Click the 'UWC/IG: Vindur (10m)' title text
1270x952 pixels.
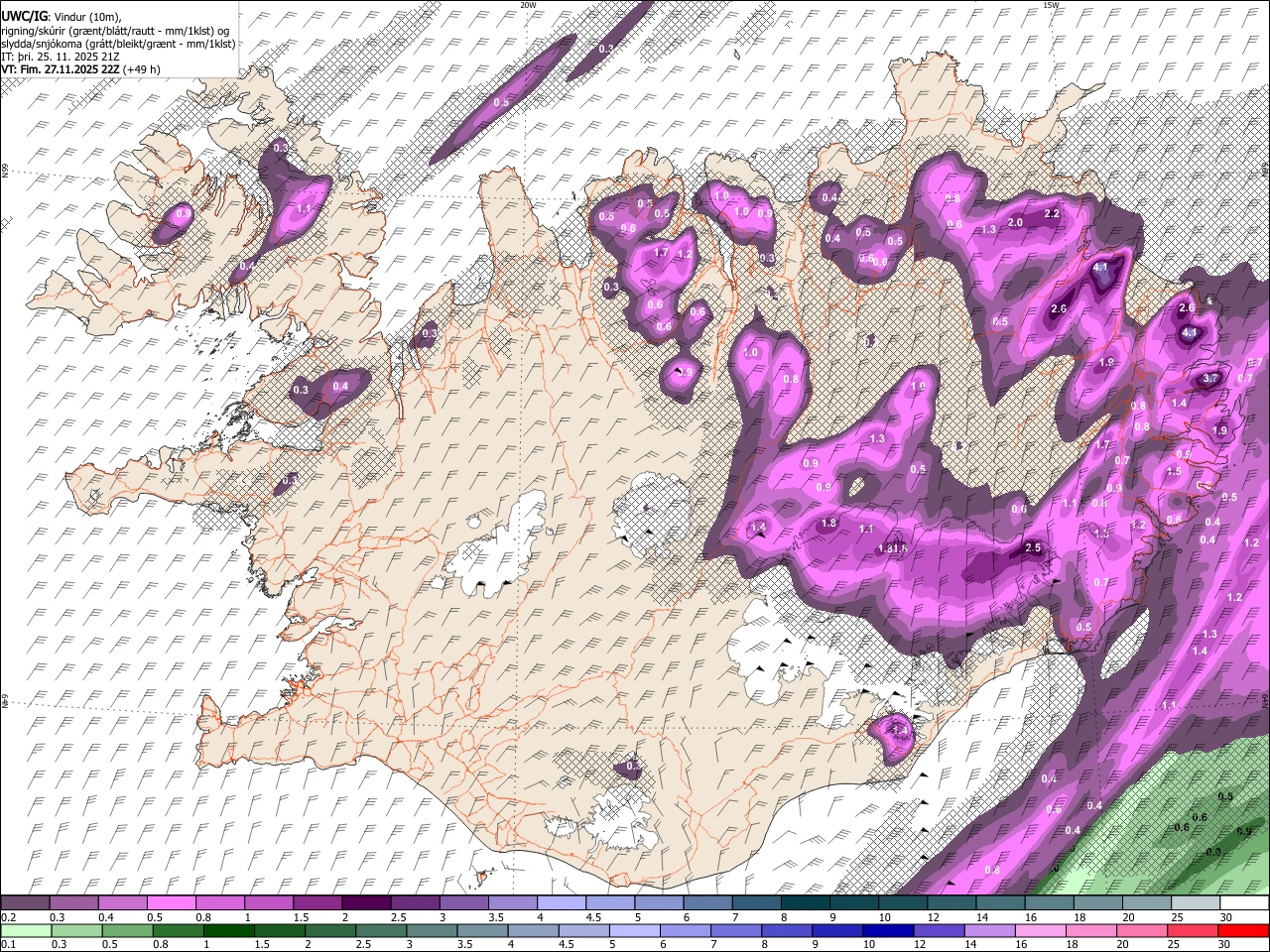[x=61, y=16]
